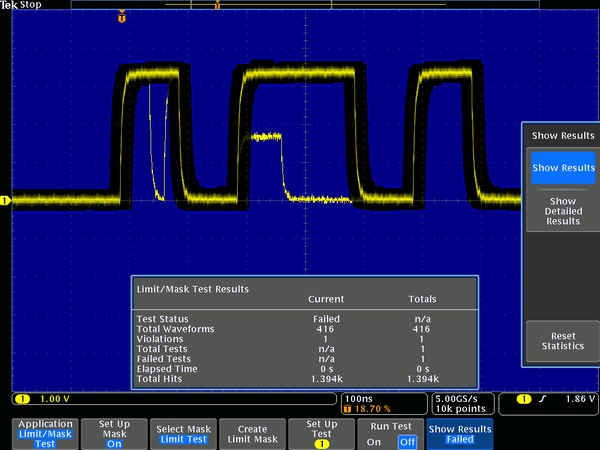Click the channel 1 badge showing 1.00 V
Image resolution: width=600 pixels, height=450 pixels.
(x=40, y=400)
